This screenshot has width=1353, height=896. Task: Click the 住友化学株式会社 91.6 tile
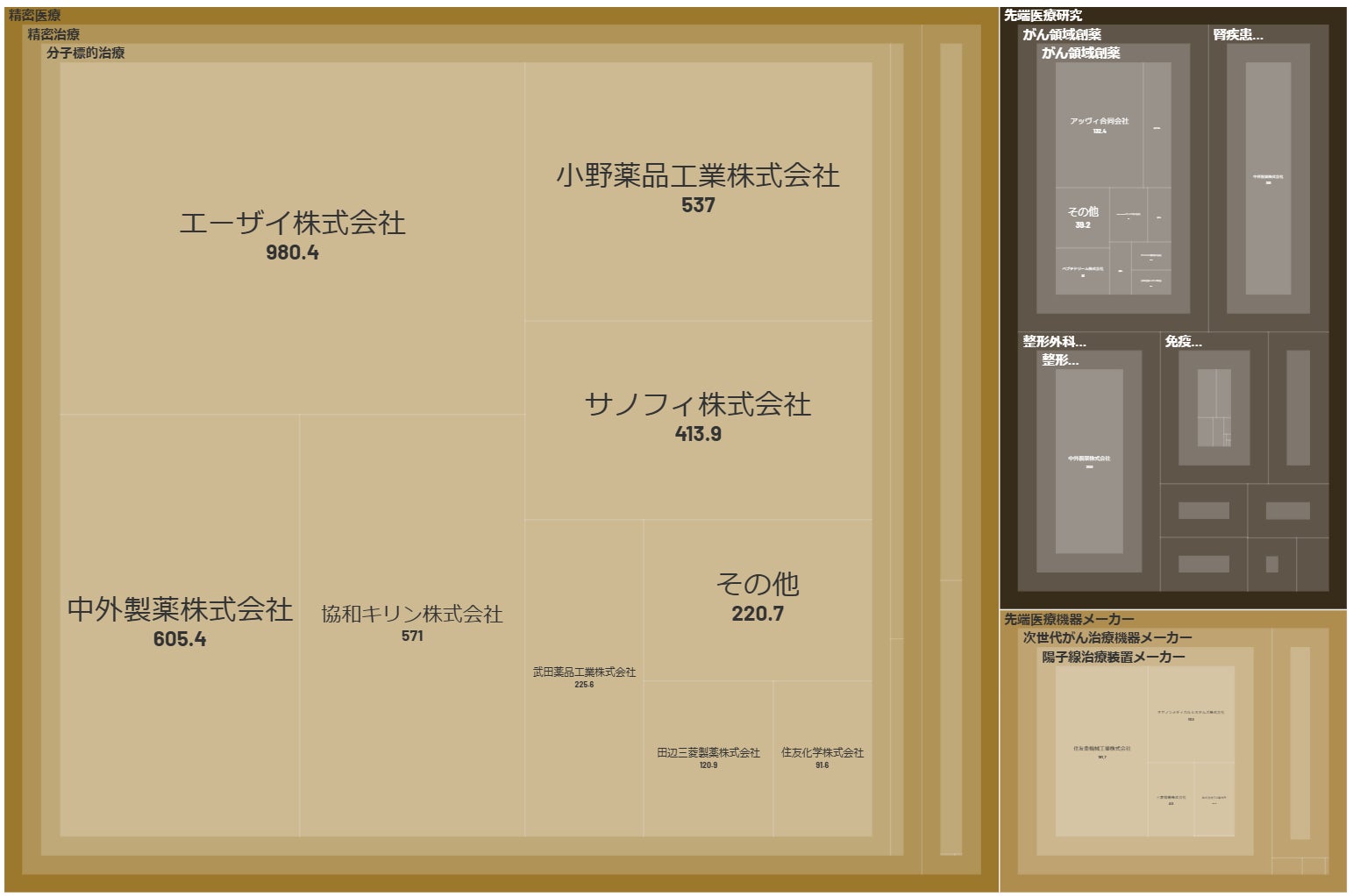click(x=822, y=758)
